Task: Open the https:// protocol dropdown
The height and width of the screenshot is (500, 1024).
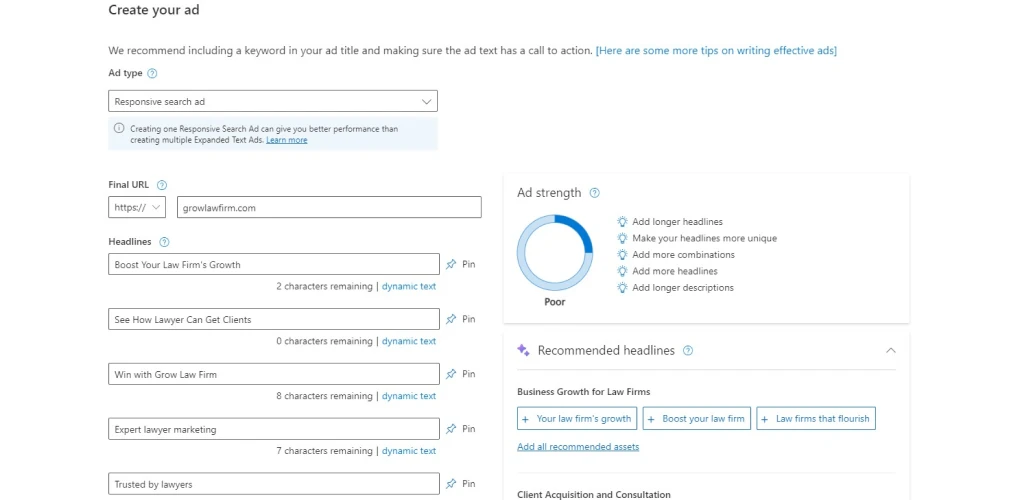Action: [x=137, y=207]
